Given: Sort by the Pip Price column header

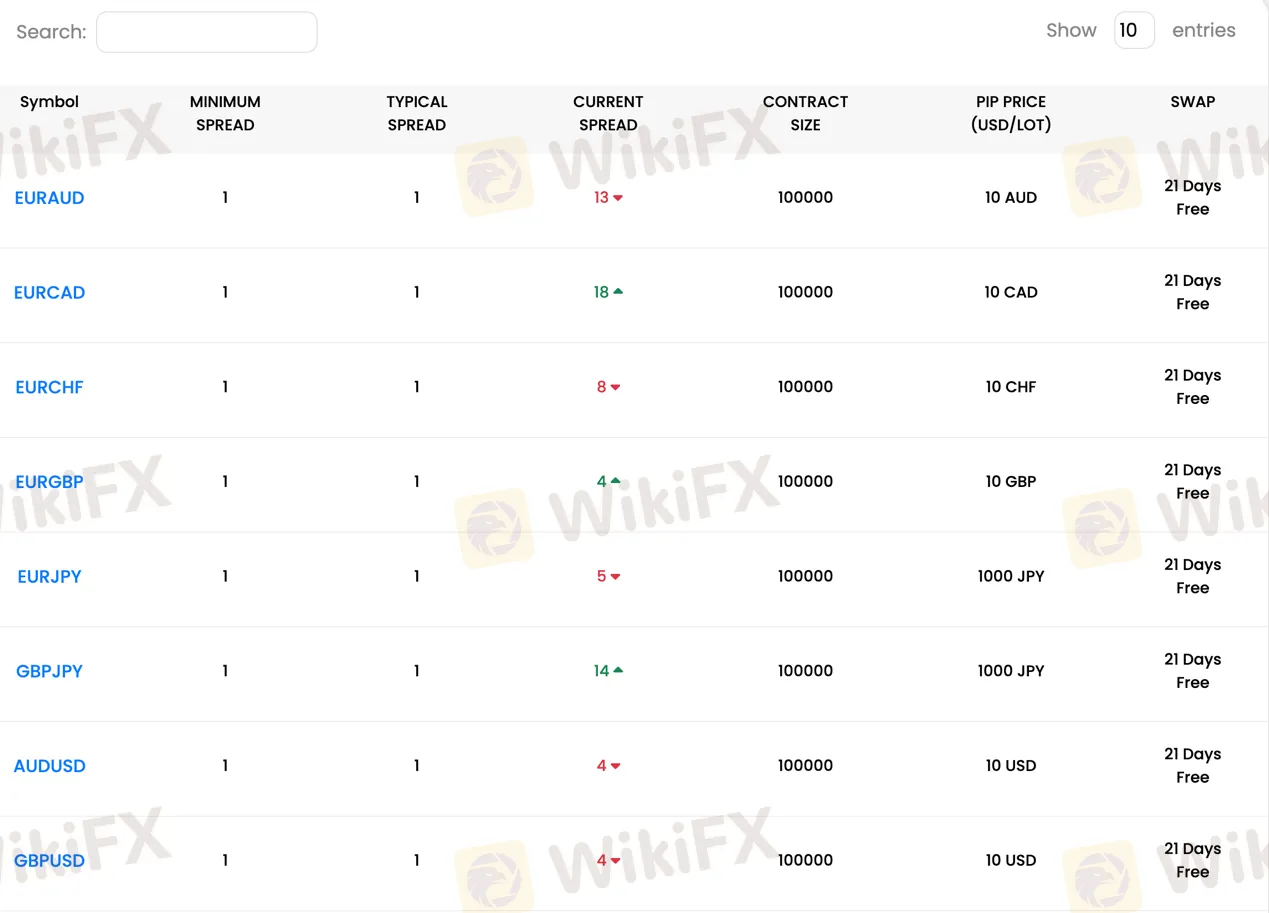Looking at the screenshot, I should 1011,113.
